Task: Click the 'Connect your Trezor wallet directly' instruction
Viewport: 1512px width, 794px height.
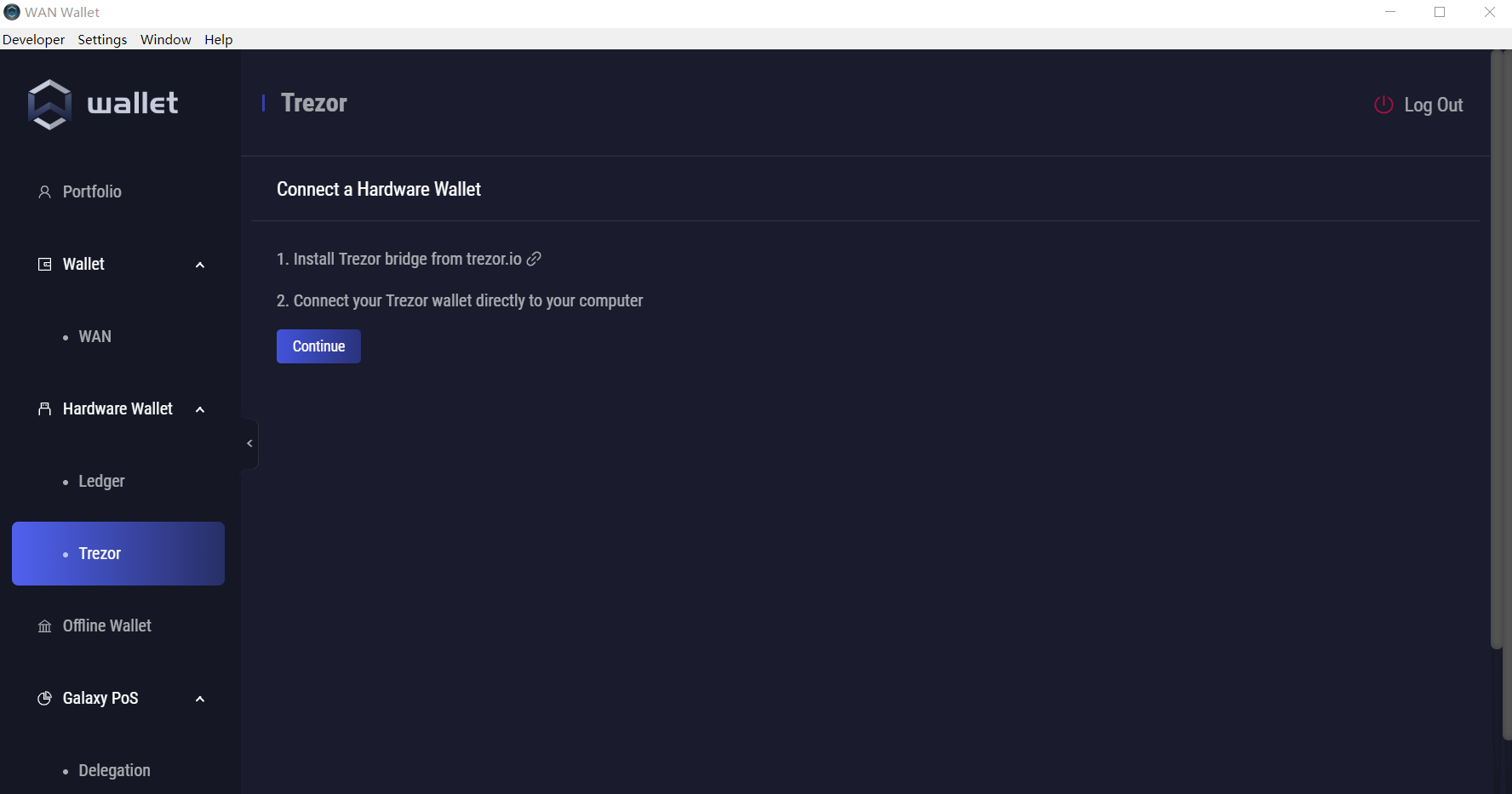Action: [460, 300]
